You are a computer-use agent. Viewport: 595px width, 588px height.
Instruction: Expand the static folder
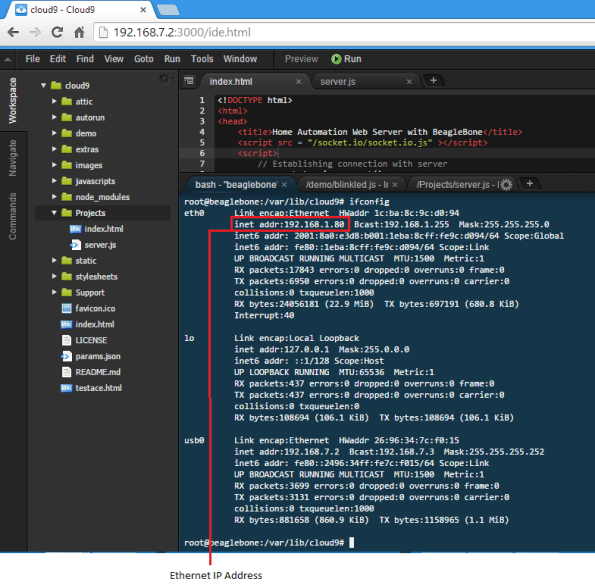coord(54,261)
